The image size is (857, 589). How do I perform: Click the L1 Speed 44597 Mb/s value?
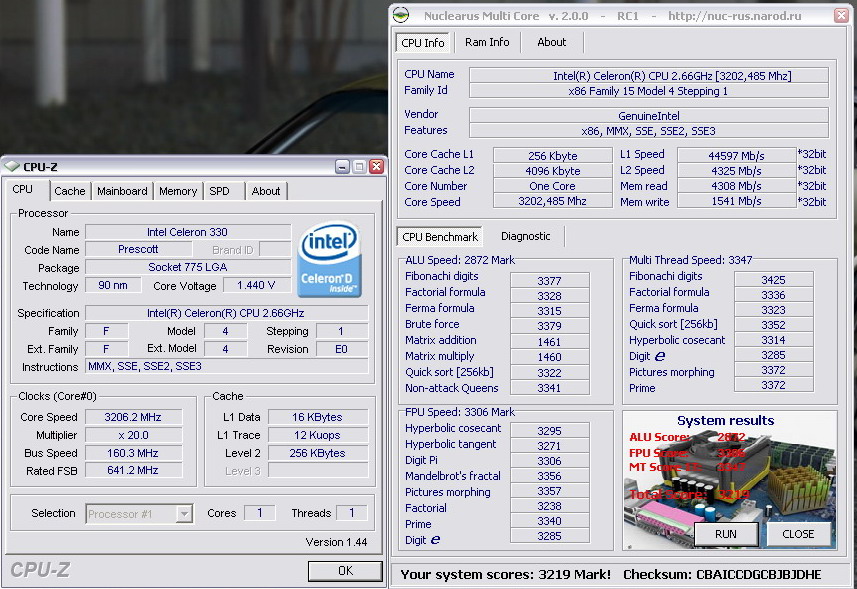736,155
